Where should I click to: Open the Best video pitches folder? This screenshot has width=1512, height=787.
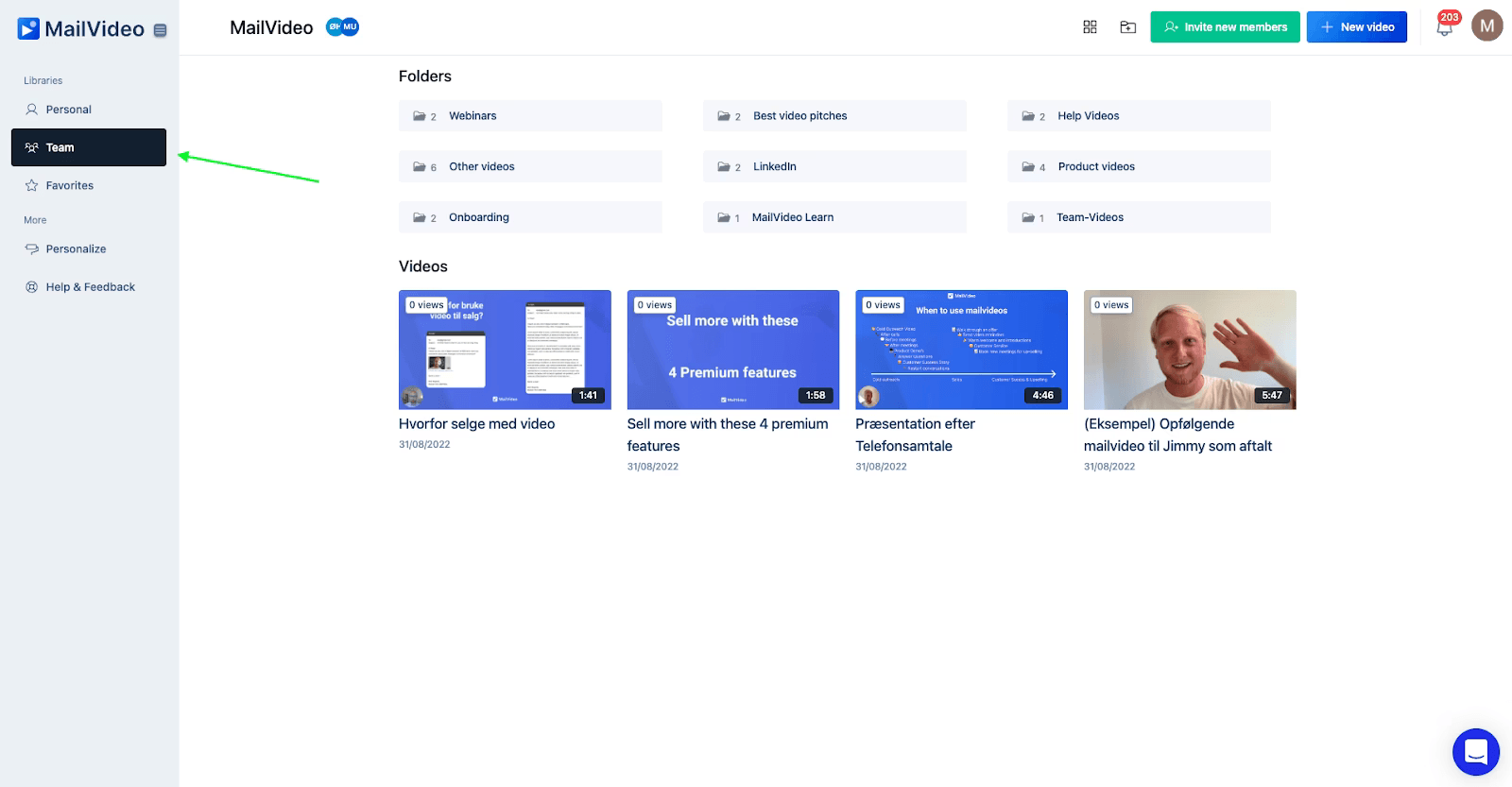click(x=834, y=116)
